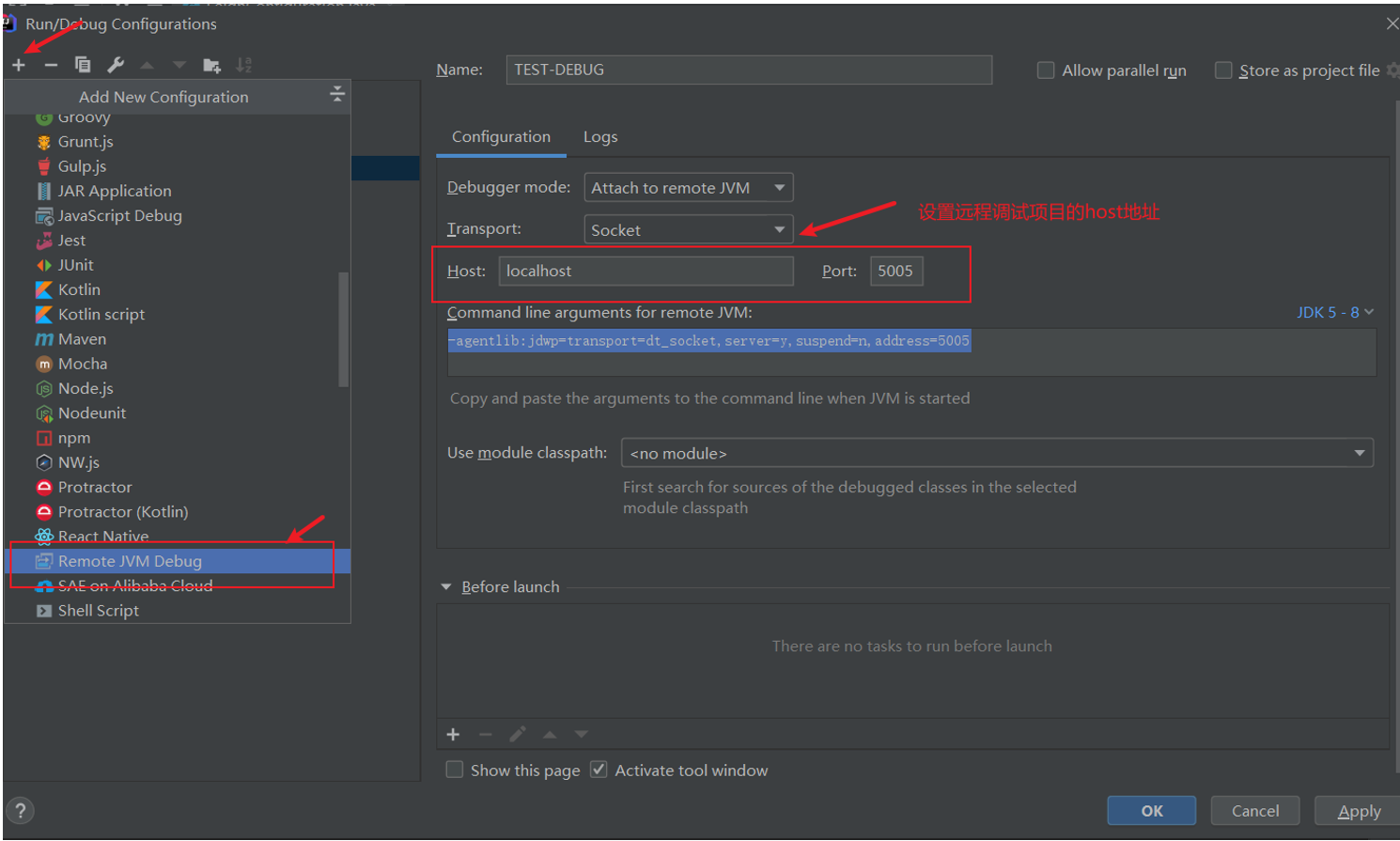The image size is (1400, 841).
Task: Switch to the Logs tab
Action: pos(600,137)
